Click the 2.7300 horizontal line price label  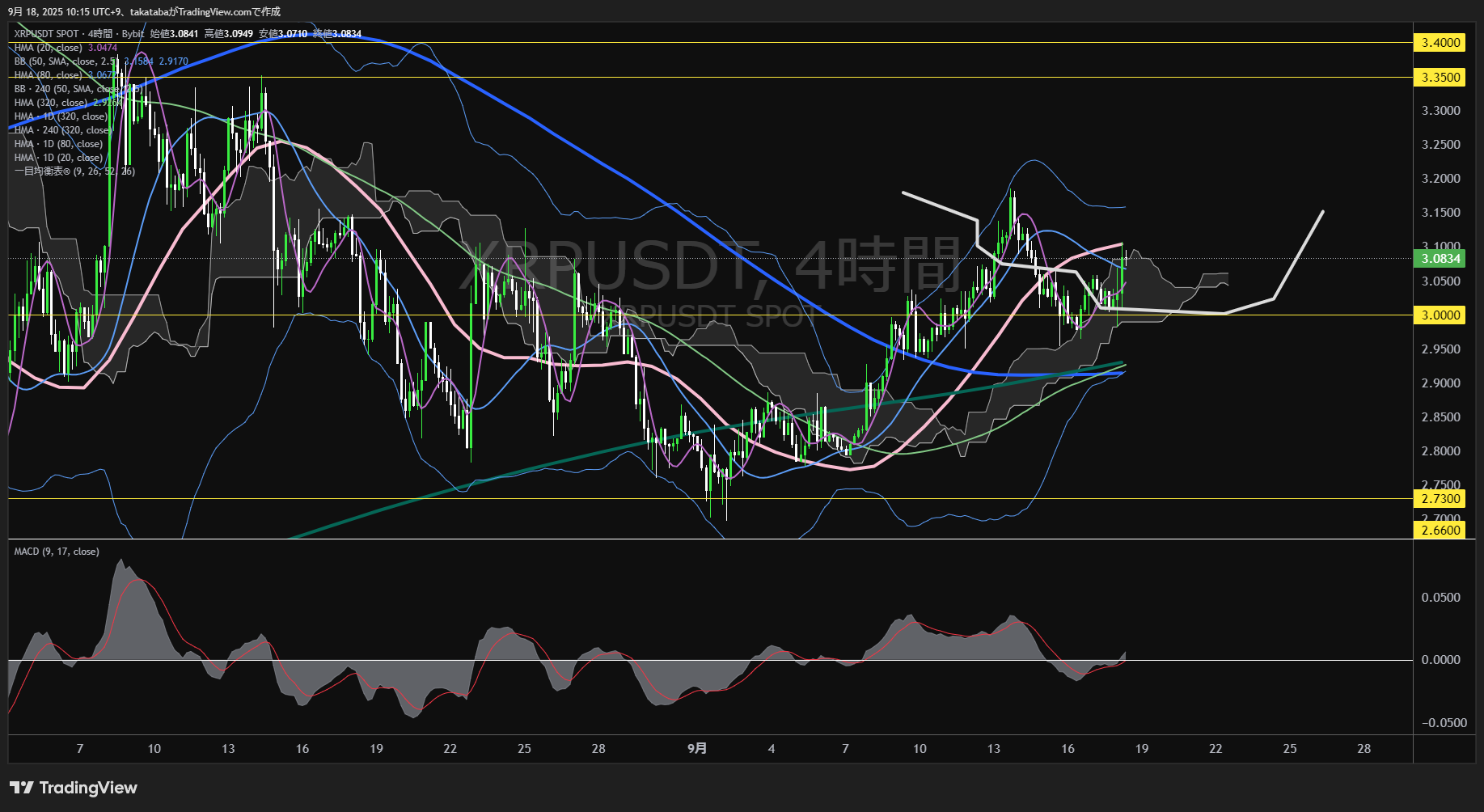click(1440, 499)
